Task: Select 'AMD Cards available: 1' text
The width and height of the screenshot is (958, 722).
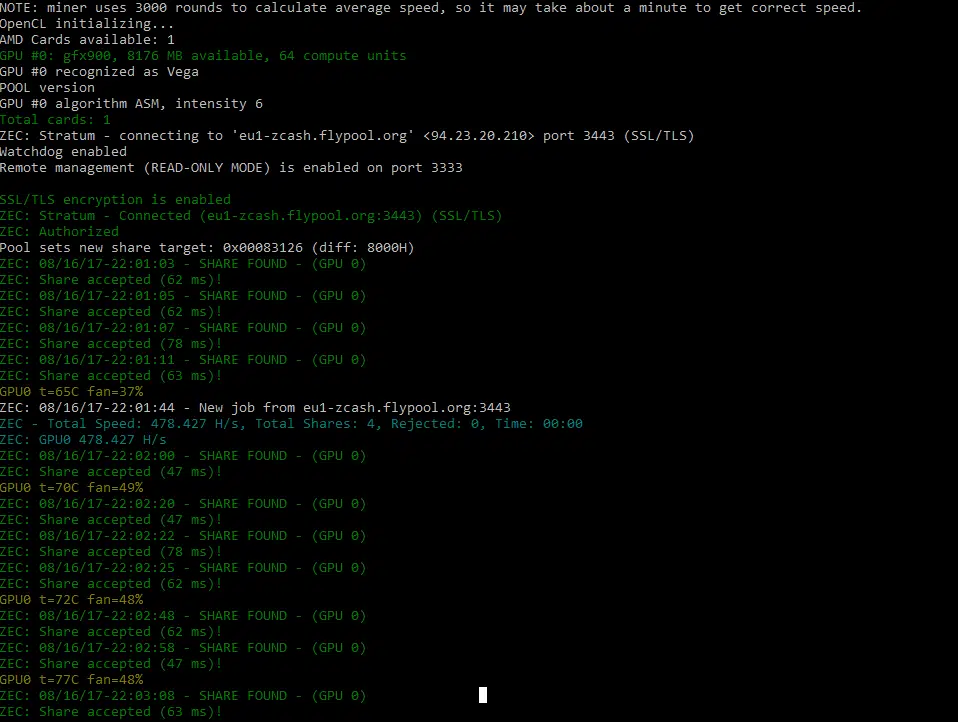Action: point(87,40)
